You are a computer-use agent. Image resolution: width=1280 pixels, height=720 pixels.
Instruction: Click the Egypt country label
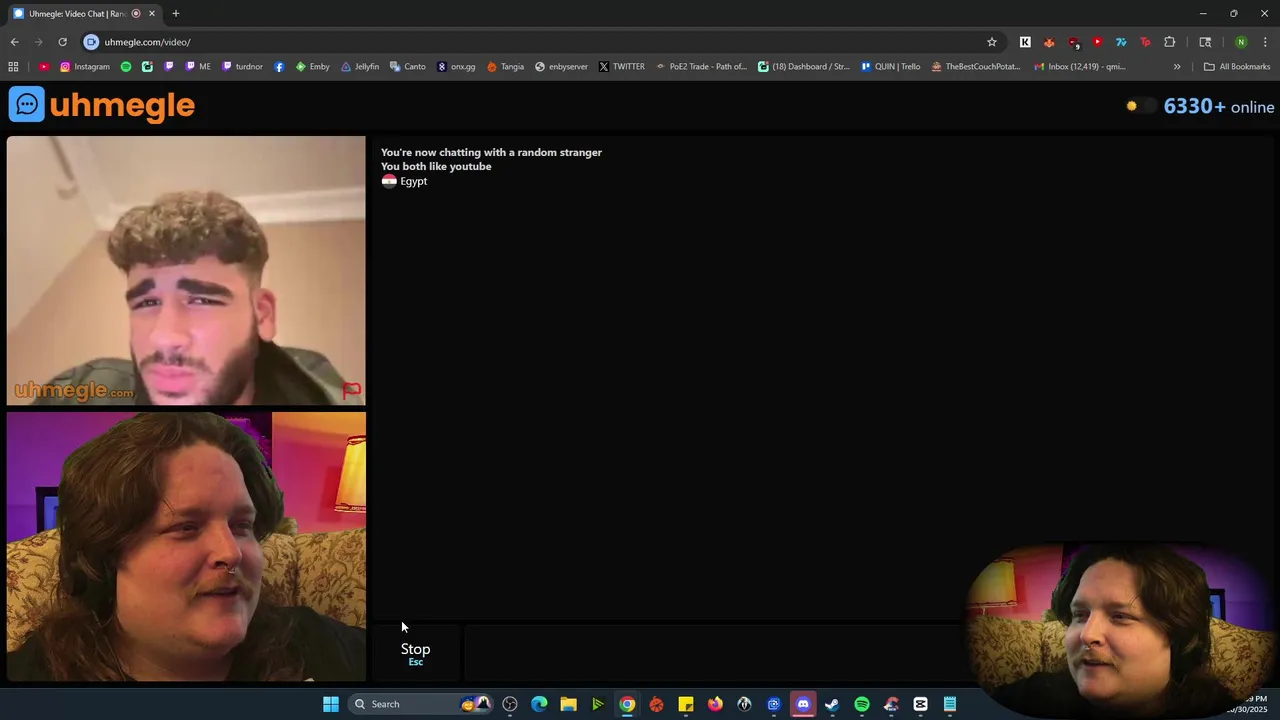405,181
